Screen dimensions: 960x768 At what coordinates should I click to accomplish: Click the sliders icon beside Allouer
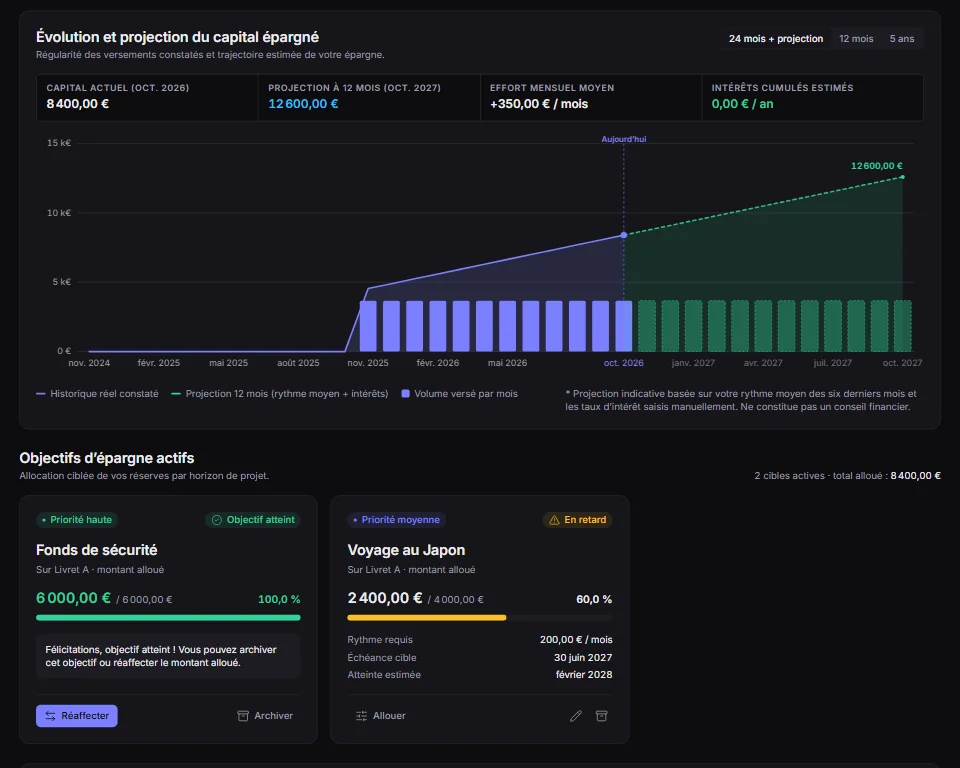(x=361, y=715)
